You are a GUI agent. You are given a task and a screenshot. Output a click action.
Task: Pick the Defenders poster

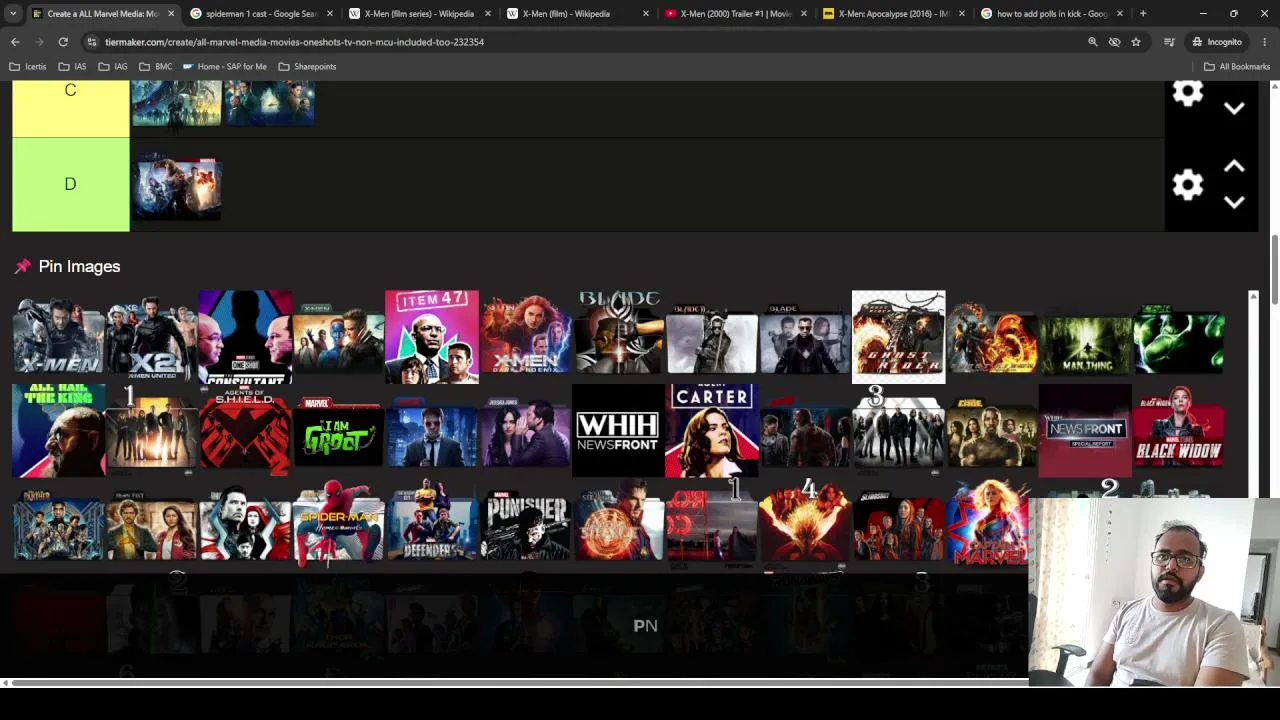tap(432, 523)
